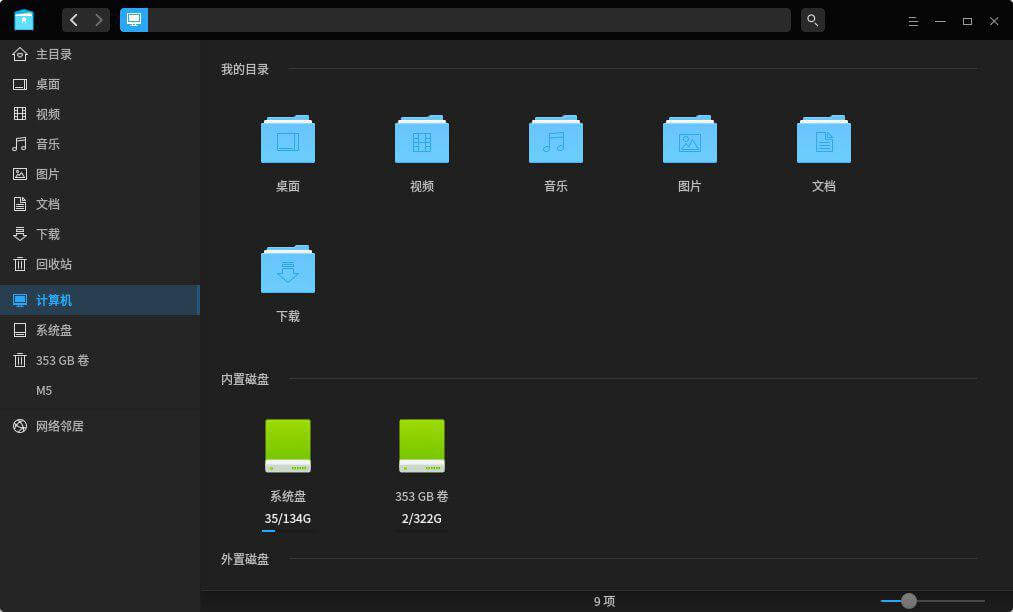Select the 视频 folder under 我的目录

[x=422, y=154]
